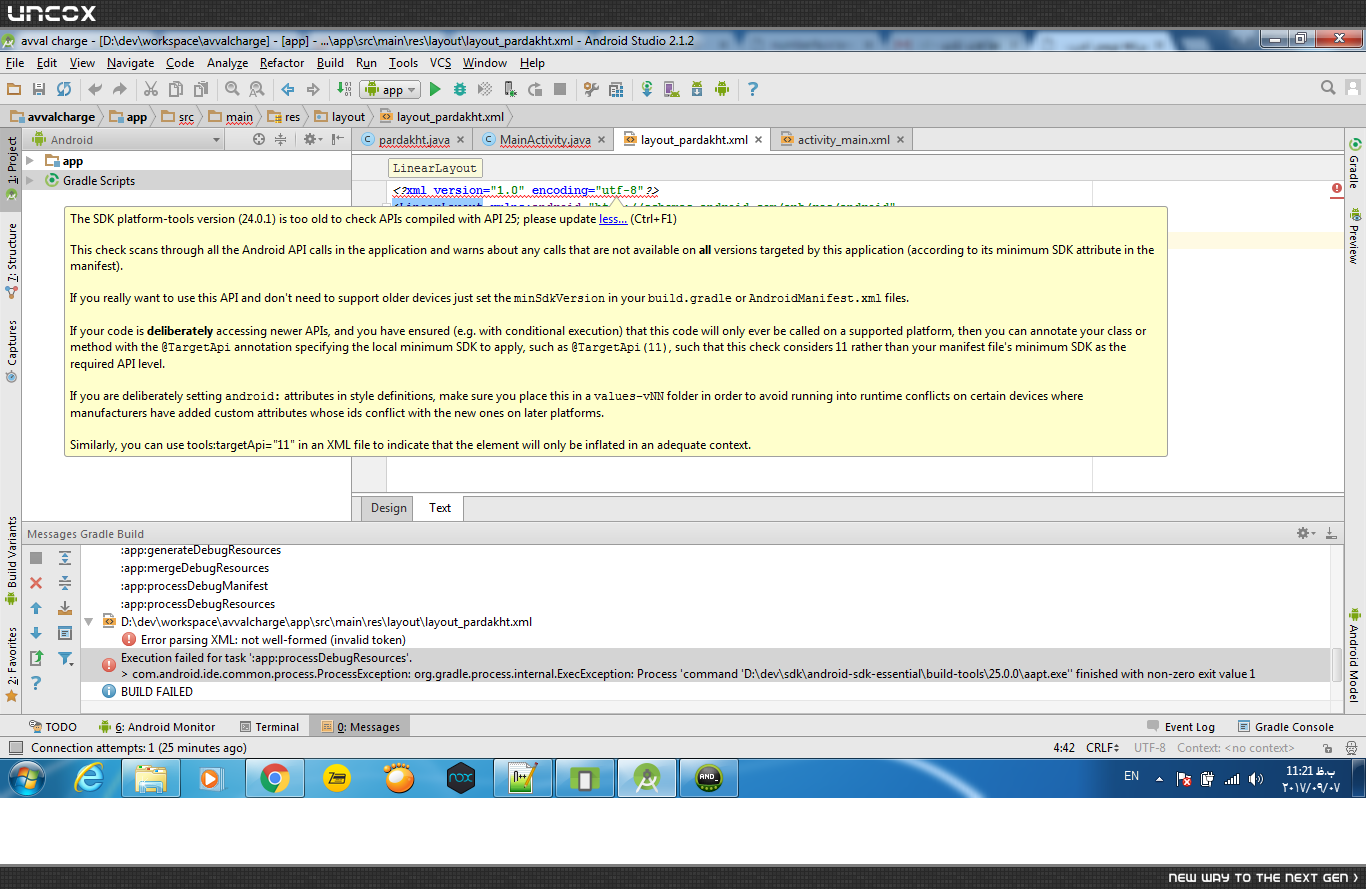Image resolution: width=1366 pixels, height=889 pixels.
Task: Toggle the Captures tool window side tab
Action: click(11, 350)
